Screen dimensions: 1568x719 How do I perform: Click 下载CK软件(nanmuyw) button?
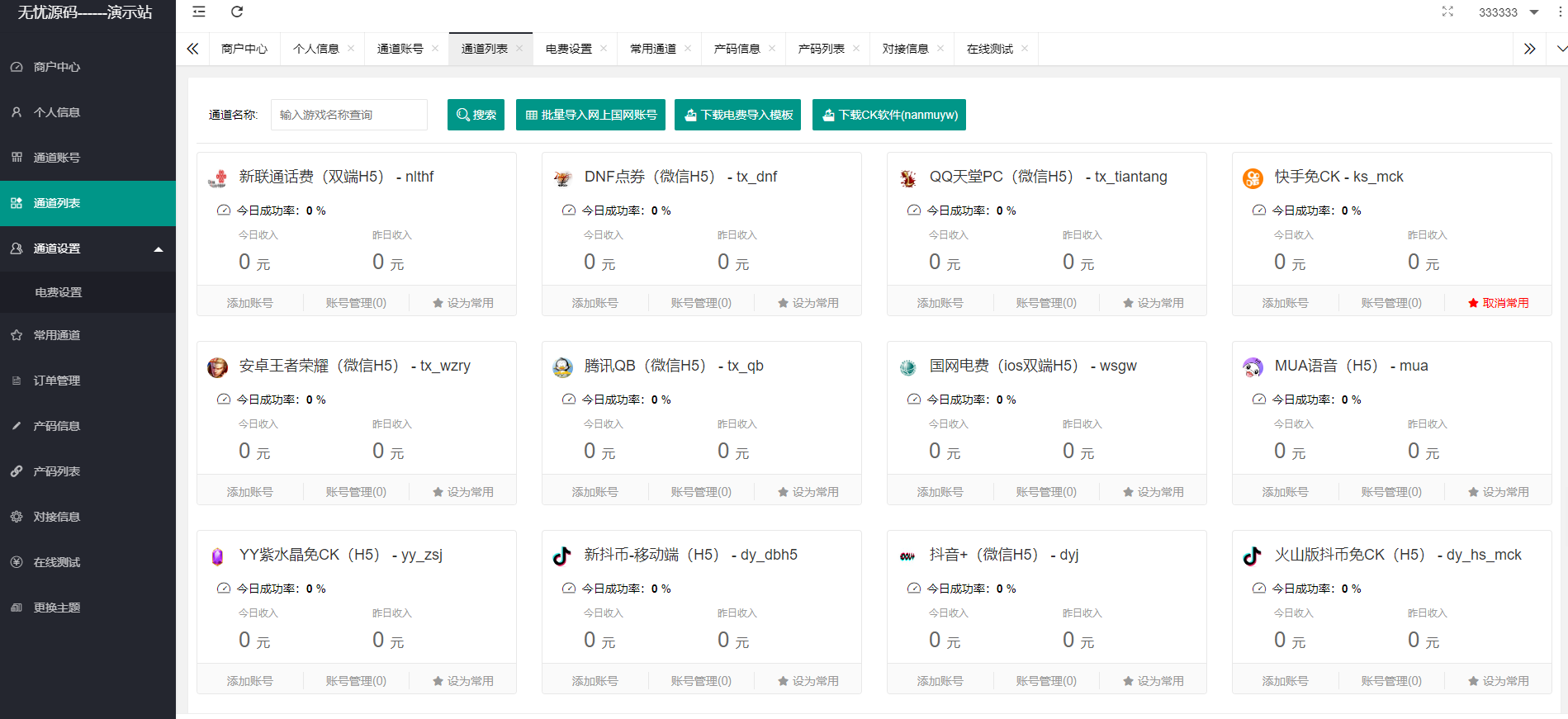pyautogui.click(x=889, y=115)
